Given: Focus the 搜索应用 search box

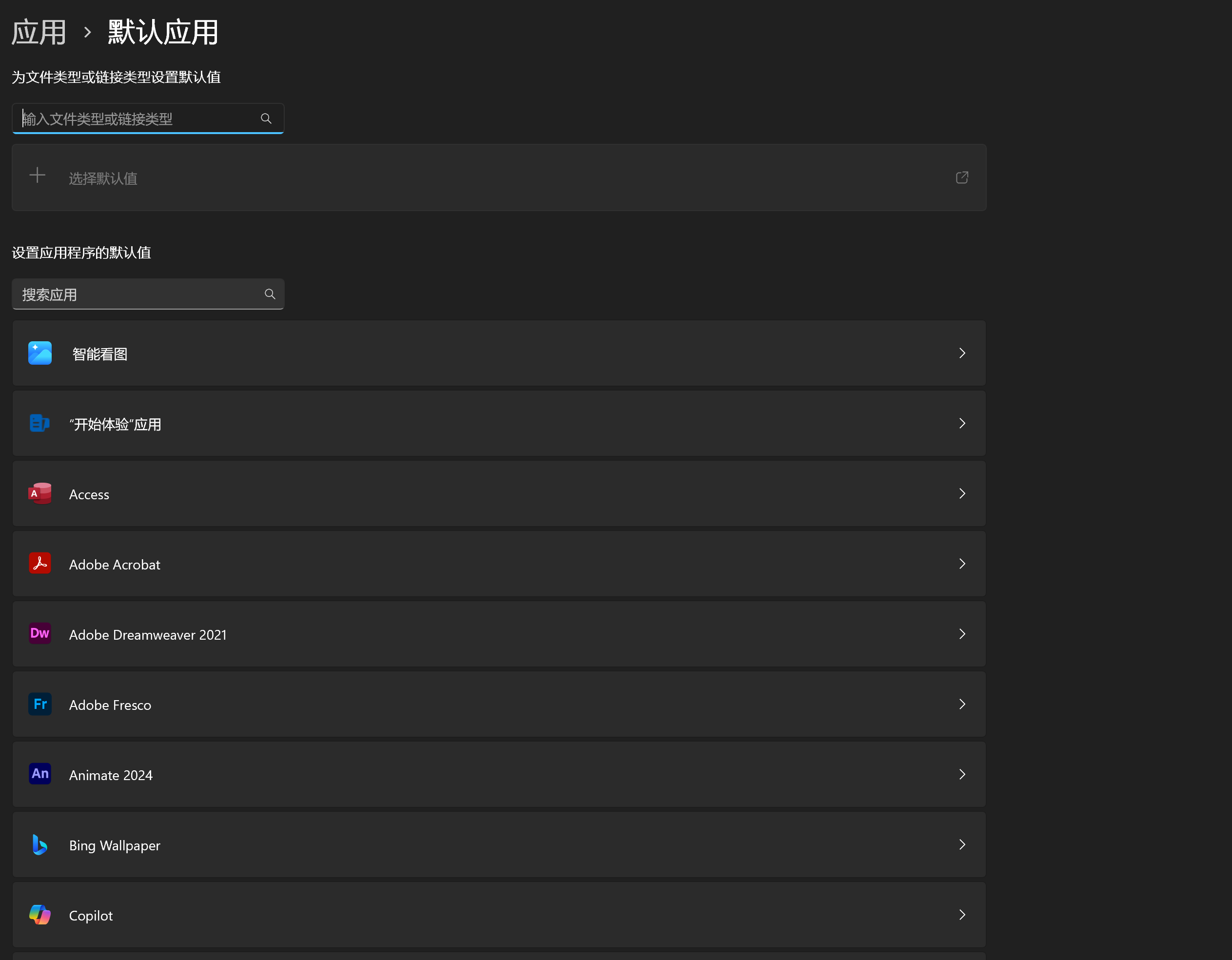Looking at the screenshot, I should 148,294.
